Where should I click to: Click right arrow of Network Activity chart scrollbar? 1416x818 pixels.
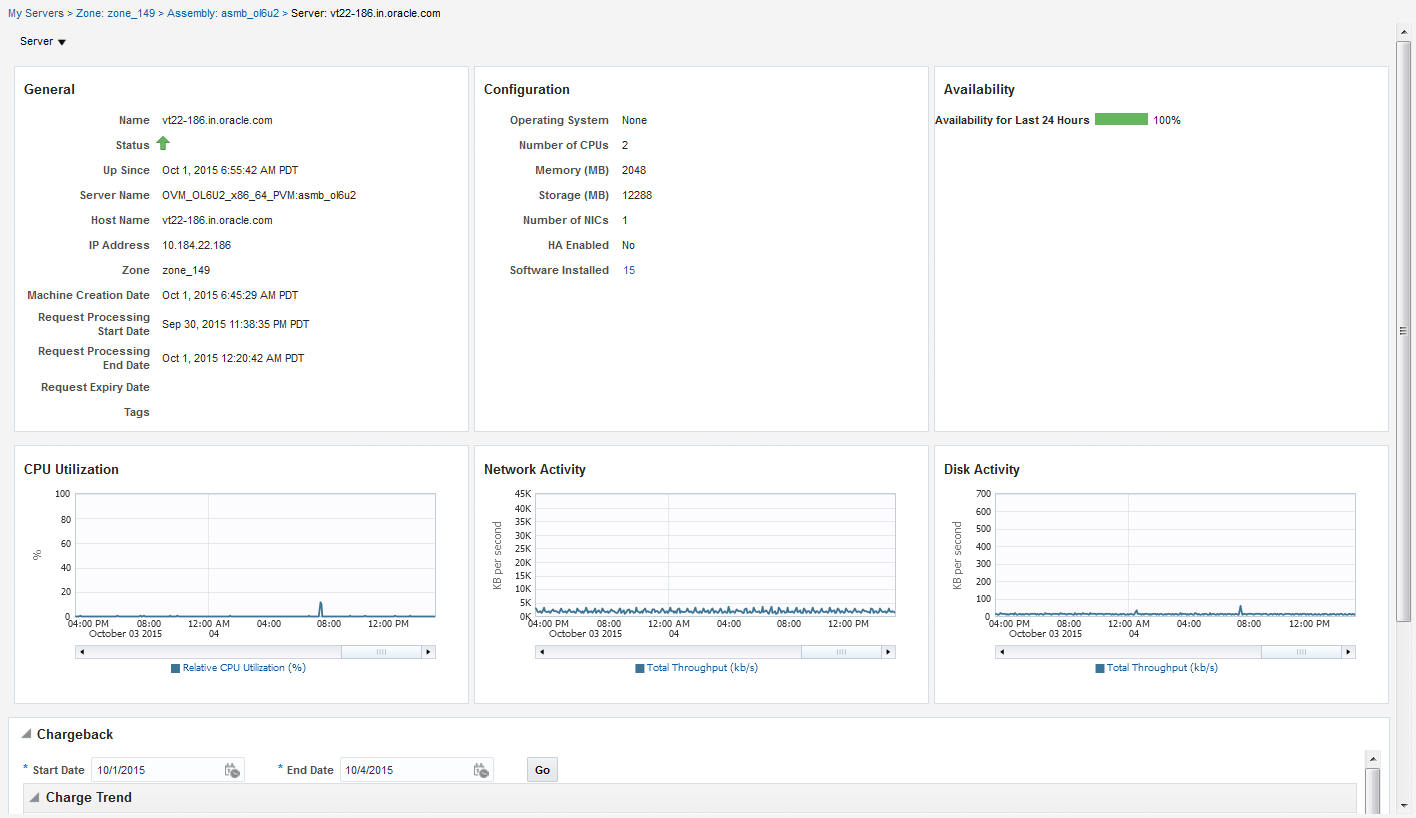pyautogui.click(x=889, y=652)
